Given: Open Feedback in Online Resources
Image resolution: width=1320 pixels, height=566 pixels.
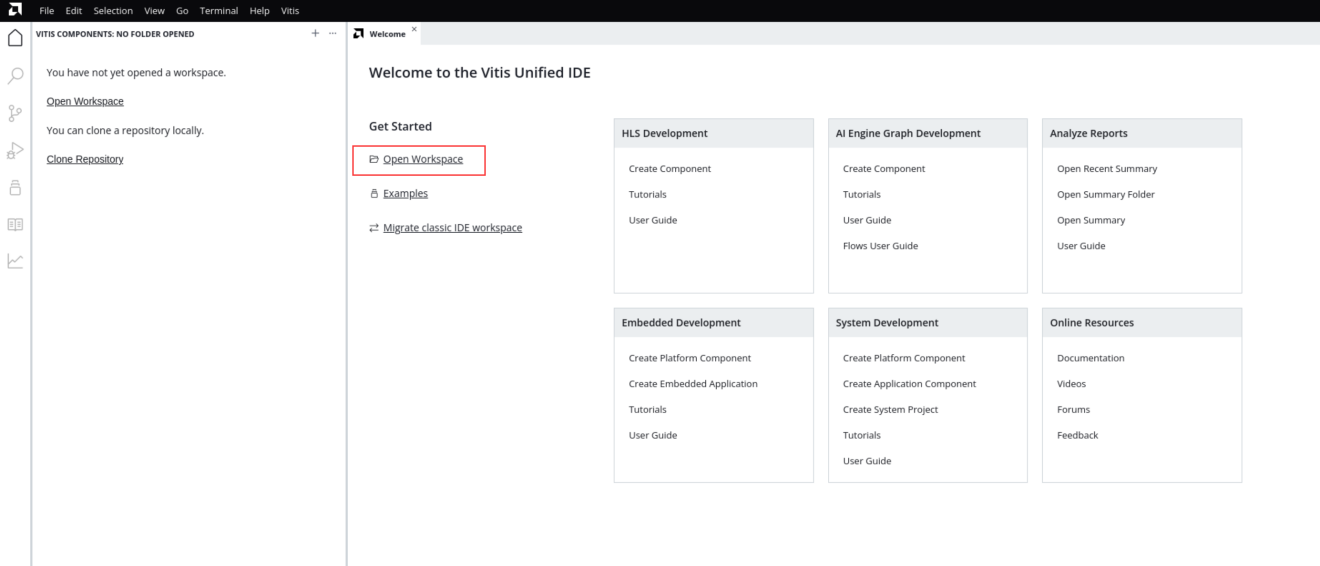Looking at the screenshot, I should (x=1078, y=435).
